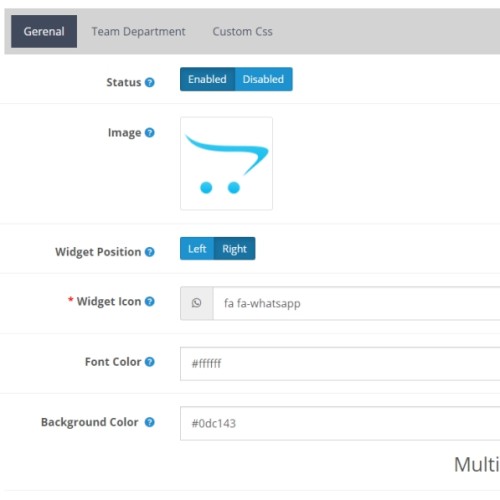Set Status to Enabled

pyautogui.click(x=207, y=79)
